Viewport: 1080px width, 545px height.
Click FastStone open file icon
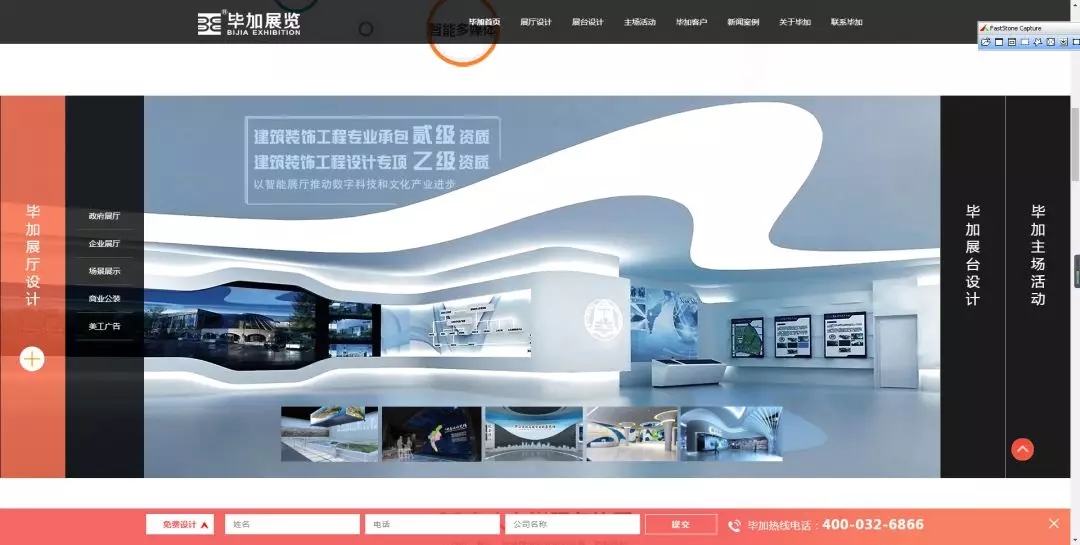[986, 42]
